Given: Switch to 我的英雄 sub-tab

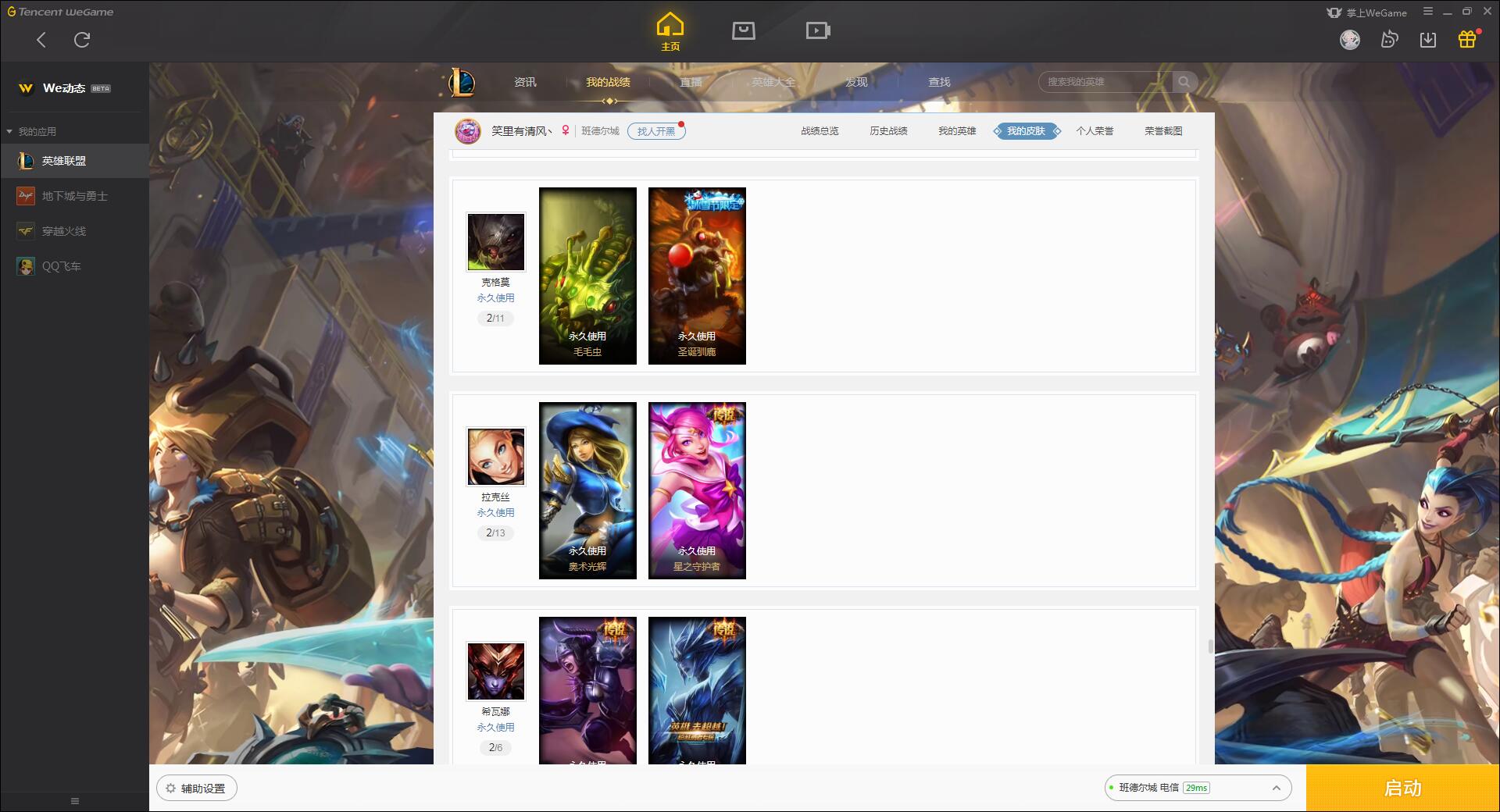Looking at the screenshot, I should pyautogui.click(x=957, y=131).
